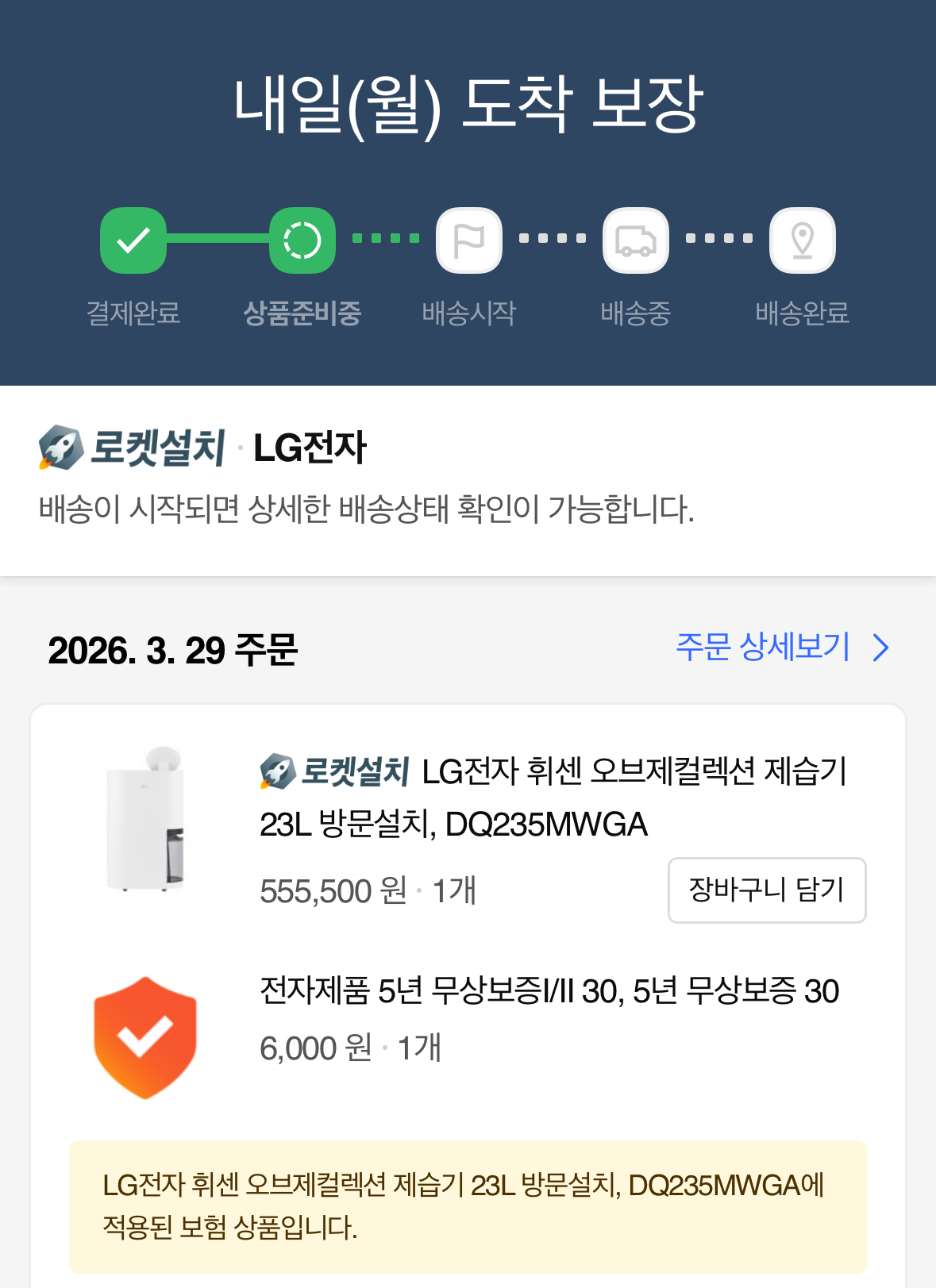
Task: Click the yellow insurance notice box
Action: click(468, 1206)
